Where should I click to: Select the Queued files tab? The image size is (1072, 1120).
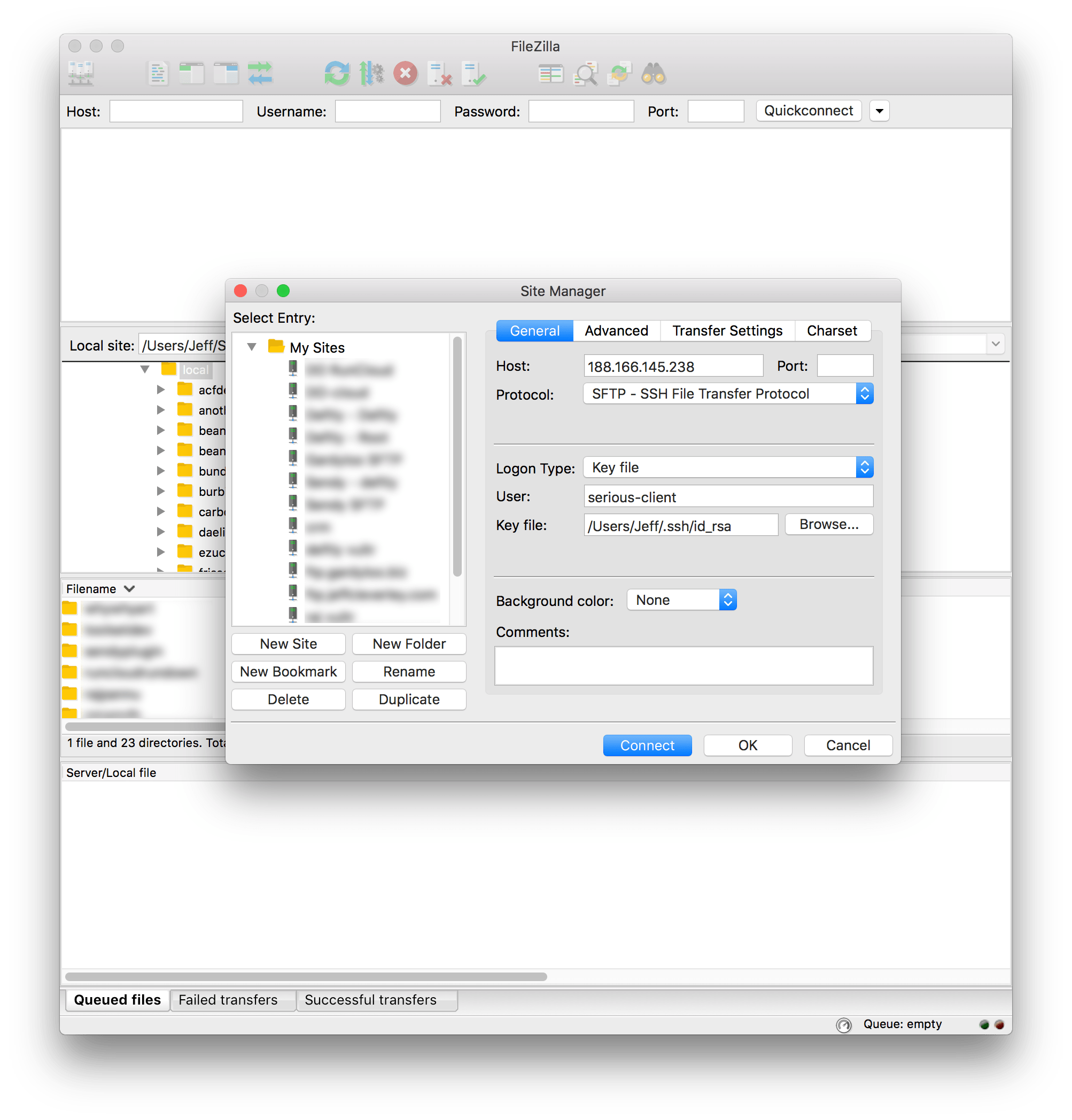[x=118, y=1000]
